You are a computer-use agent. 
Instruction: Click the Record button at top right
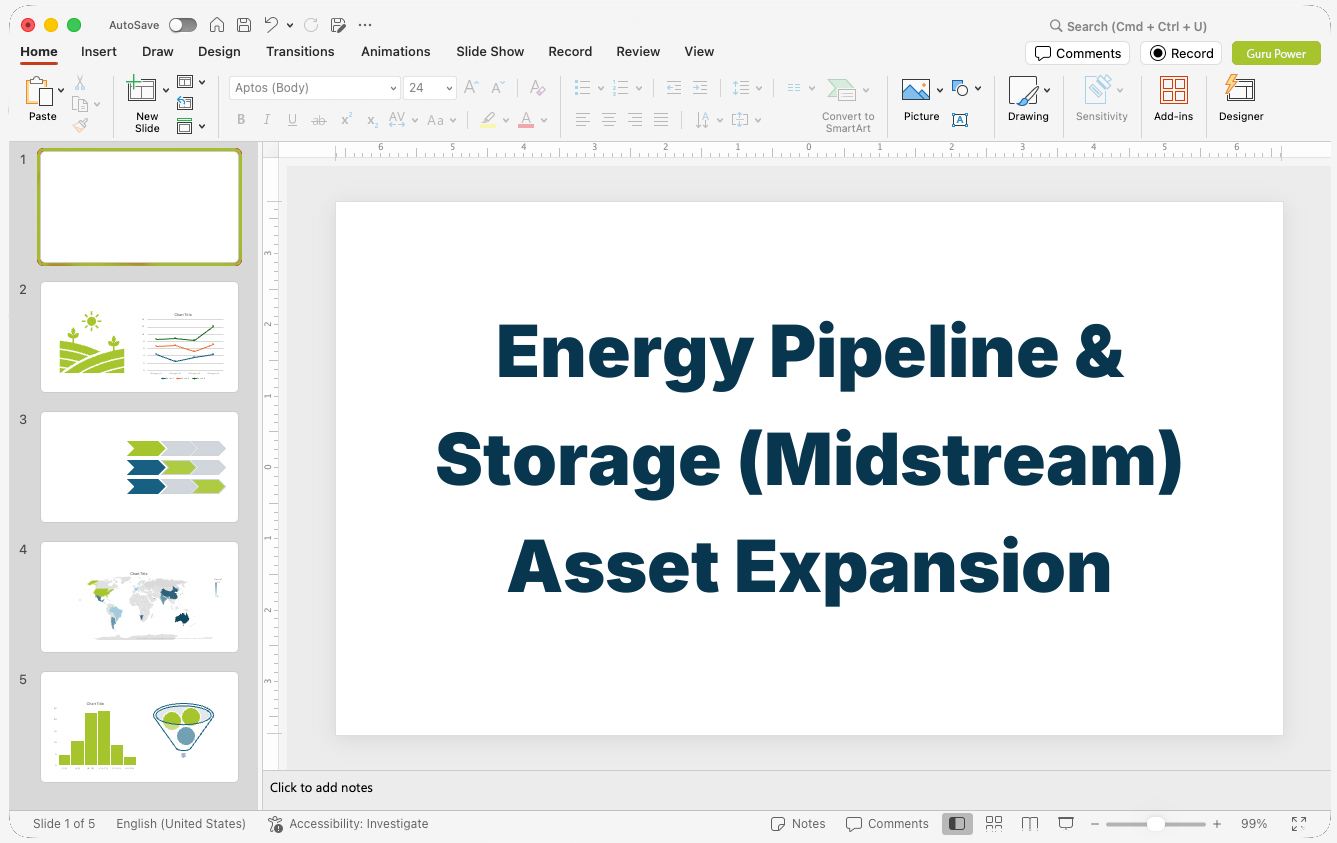tap(1182, 53)
